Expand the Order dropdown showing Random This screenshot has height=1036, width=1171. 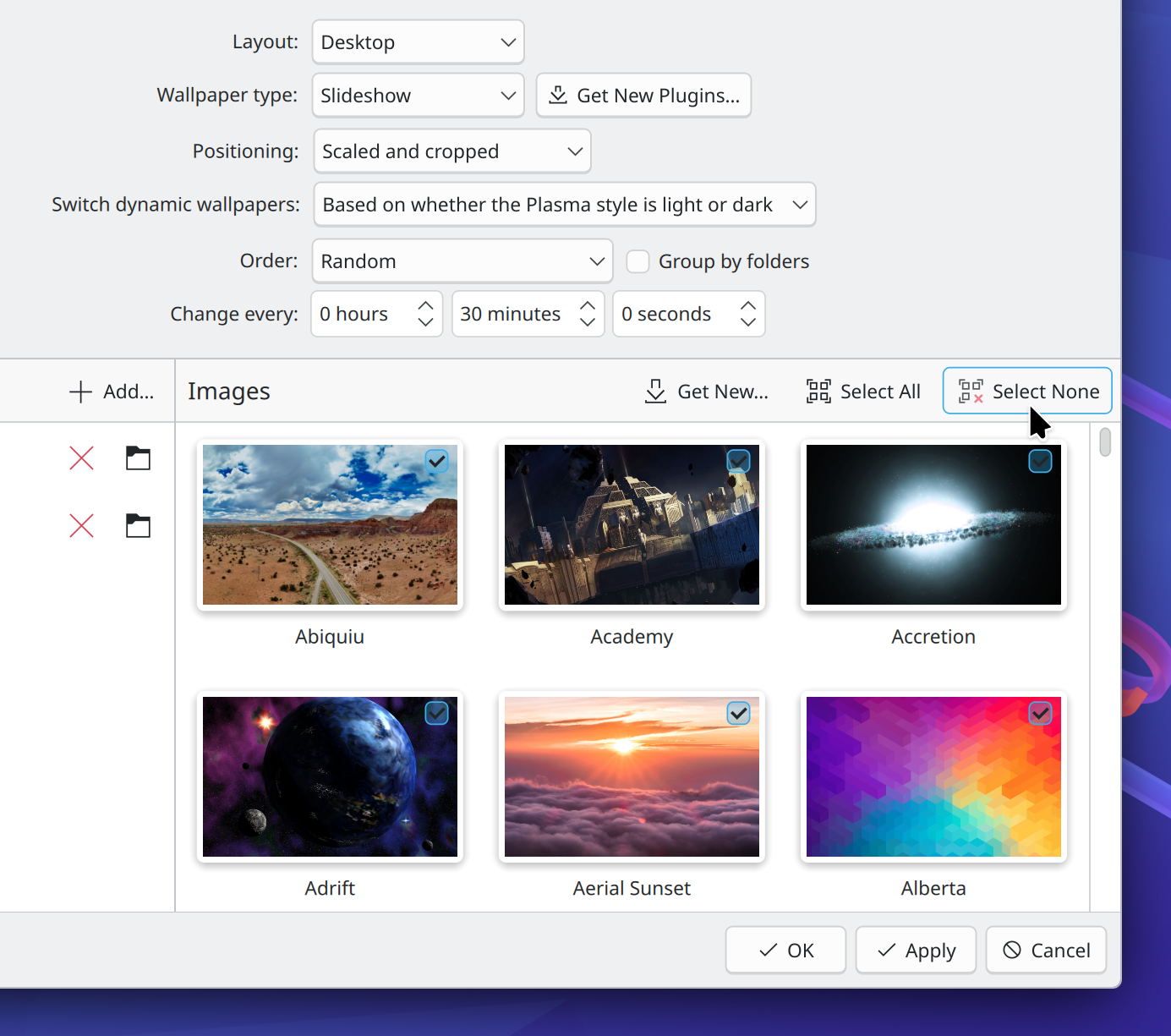(462, 261)
